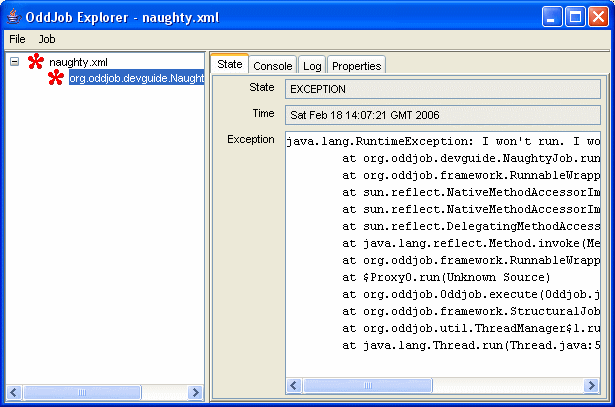The image size is (615, 407).
Task: Click right arrow of tree panel horizontal scrollbar
Action: (x=196, y=392)
